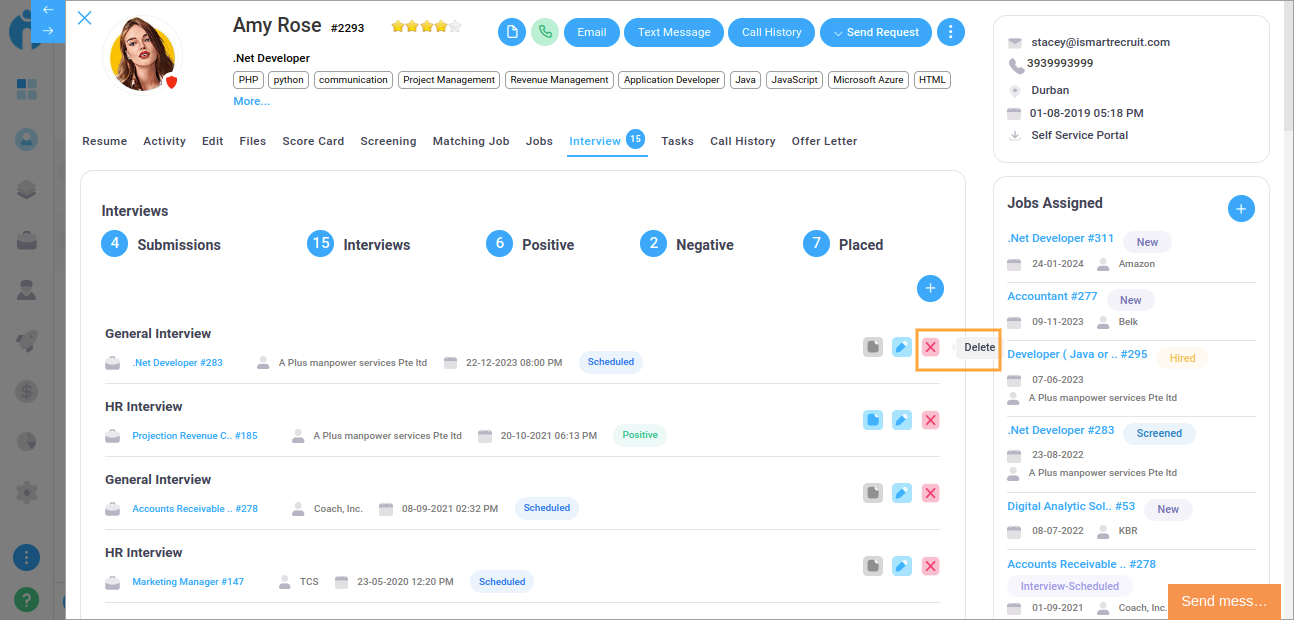
Task: Click the document icon beside the phone button
Action: click(512, 32)
